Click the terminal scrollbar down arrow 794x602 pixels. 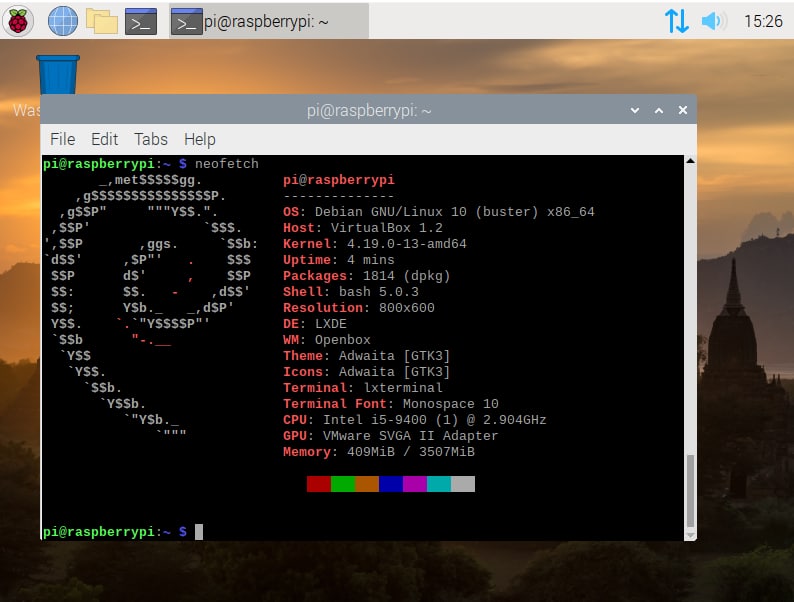pos(690,535)
